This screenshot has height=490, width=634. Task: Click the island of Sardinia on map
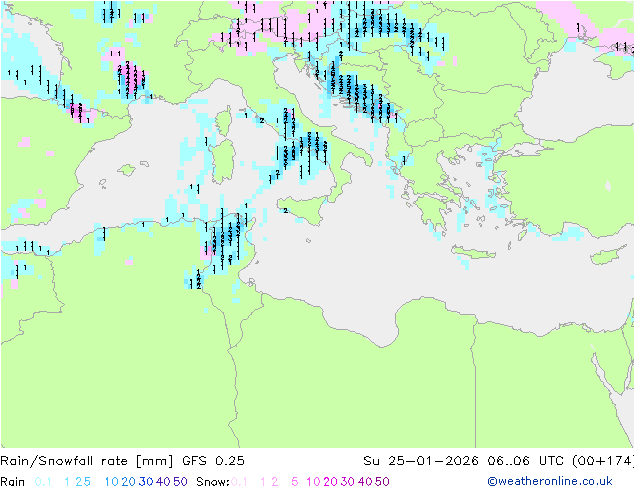click(x=223, y=161)
